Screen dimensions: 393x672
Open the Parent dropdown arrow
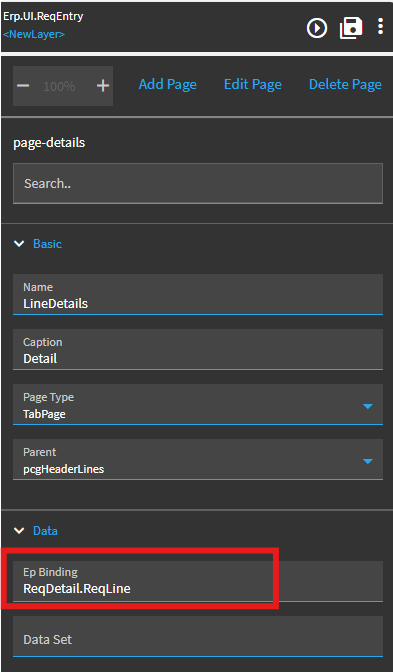coord(368,462)
